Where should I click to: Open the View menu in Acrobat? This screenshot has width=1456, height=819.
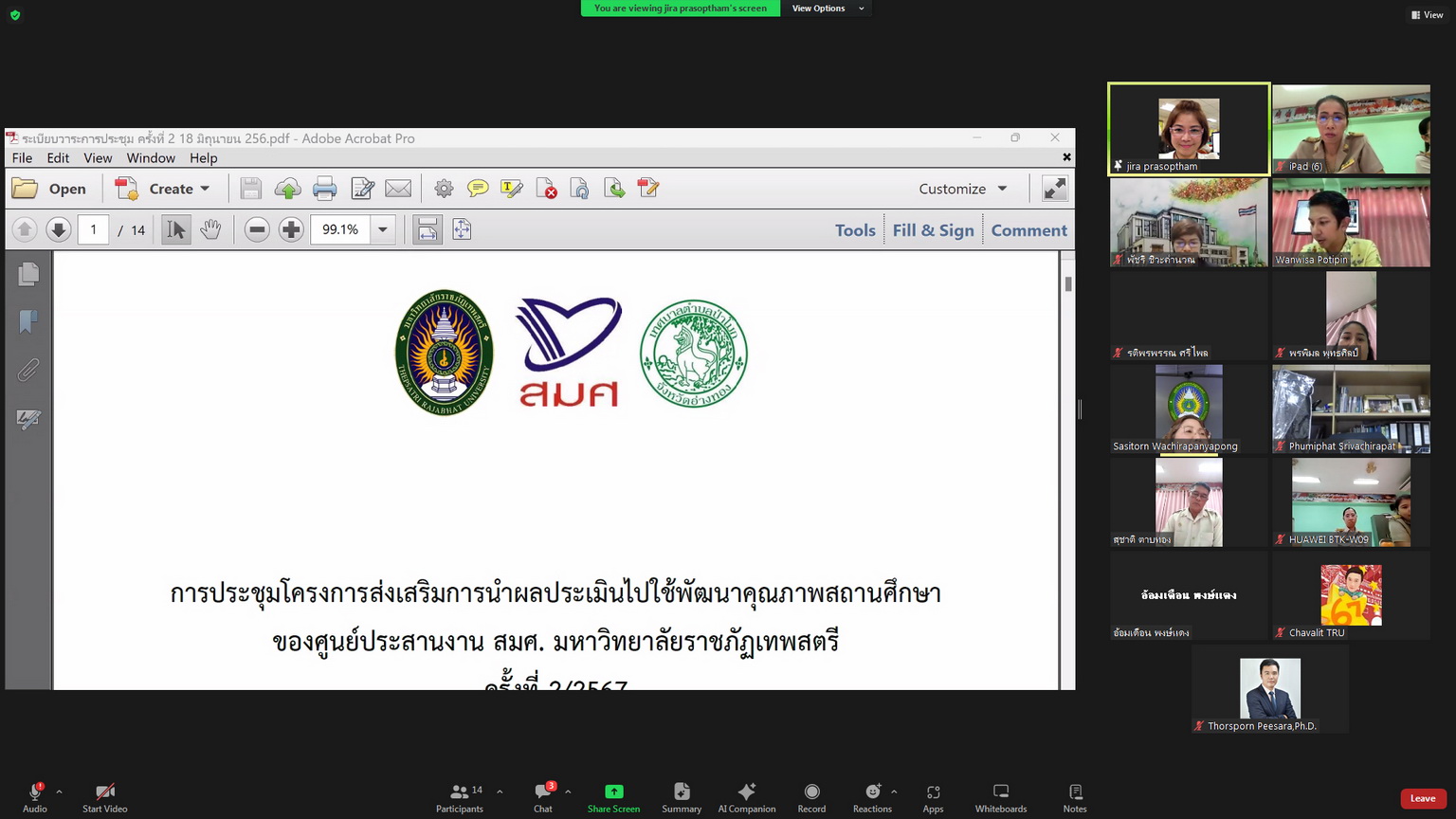point(98,158)
